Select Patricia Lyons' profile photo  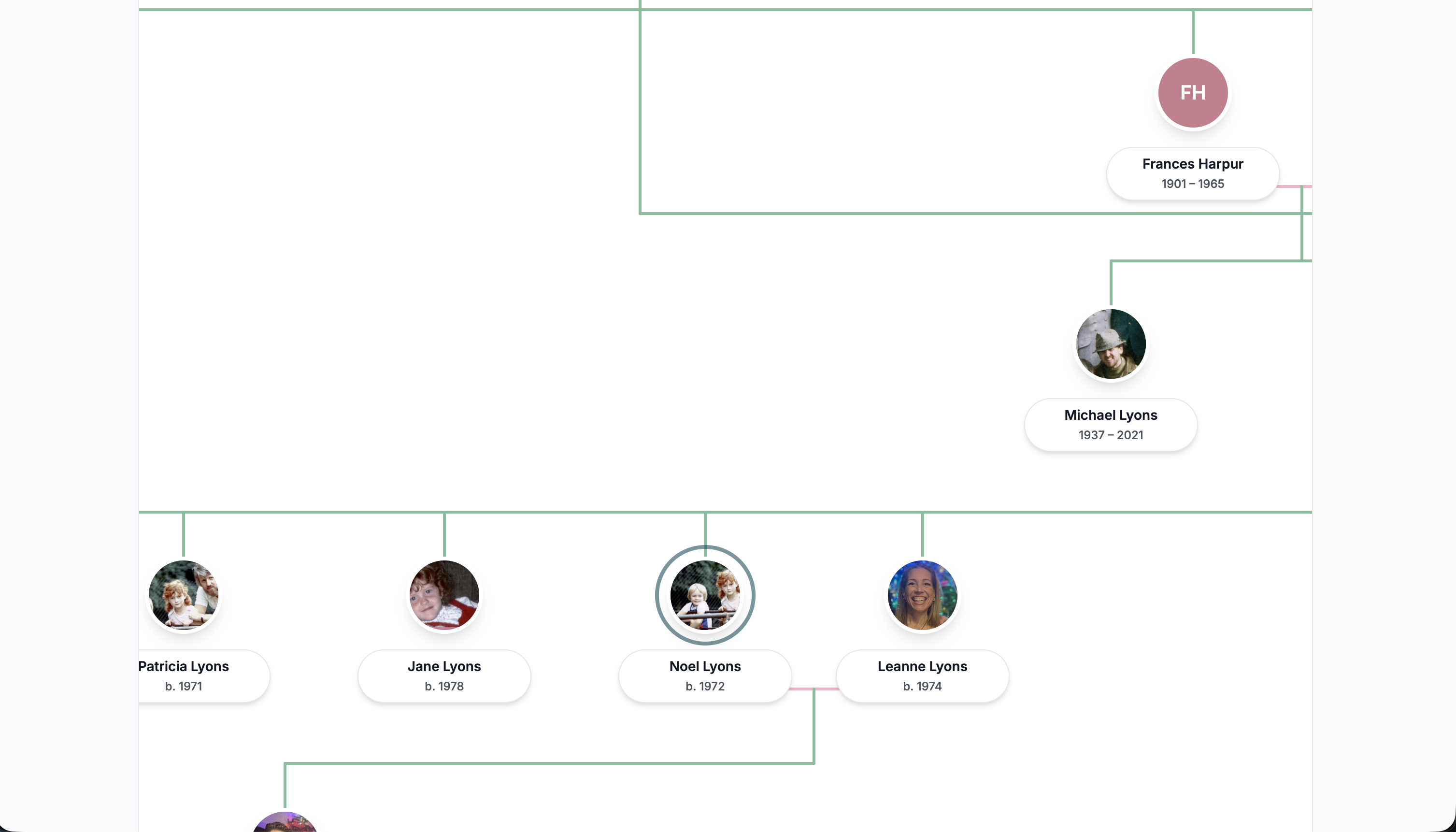(184, 595)
